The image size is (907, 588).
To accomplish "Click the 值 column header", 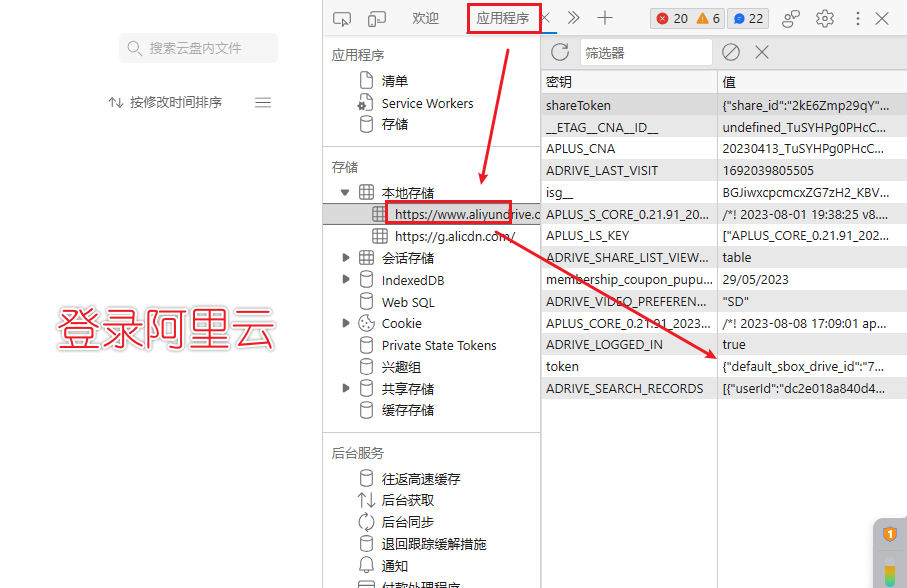I will click(x=812, y=82).
